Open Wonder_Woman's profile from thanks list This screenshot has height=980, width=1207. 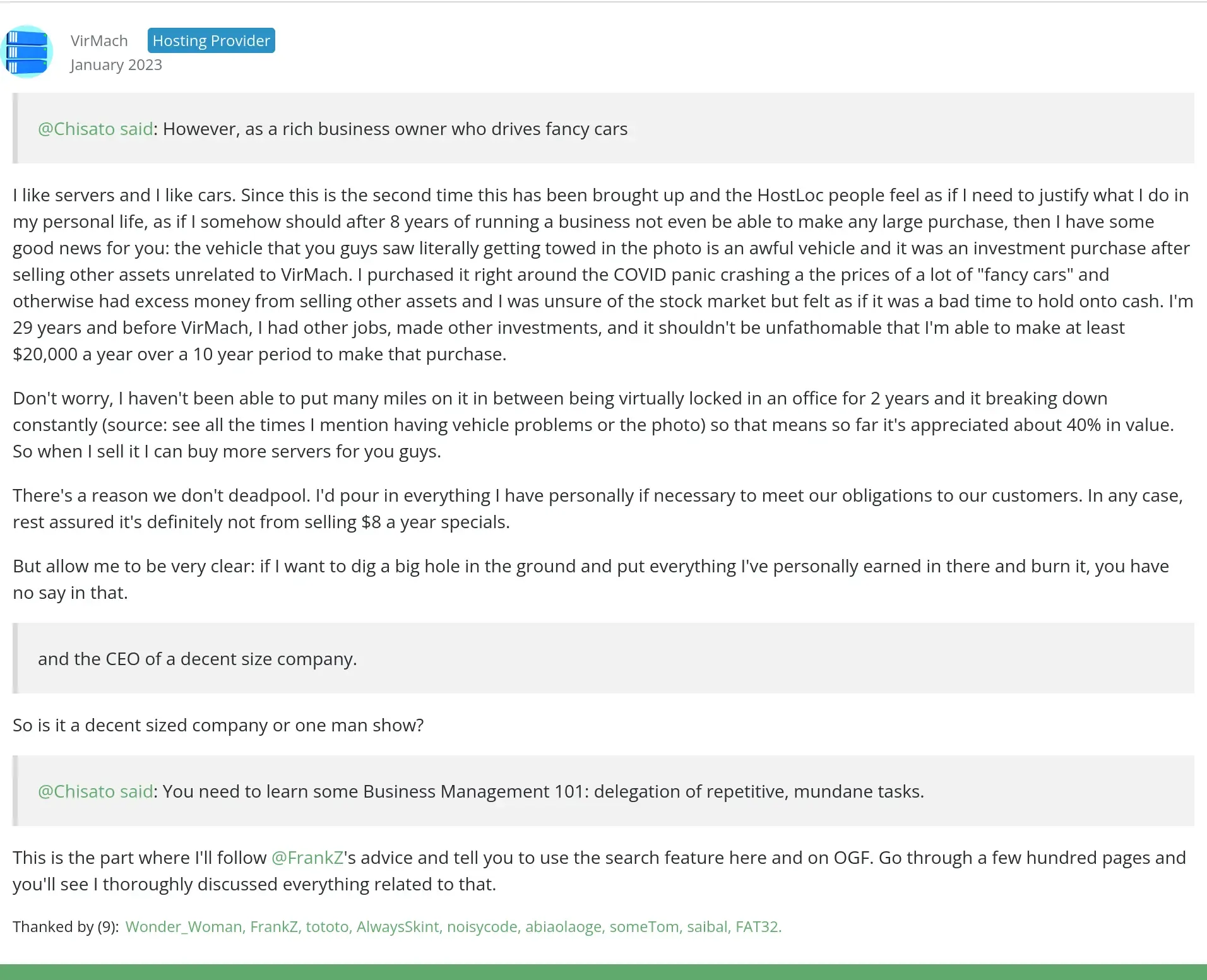(183, 926)
